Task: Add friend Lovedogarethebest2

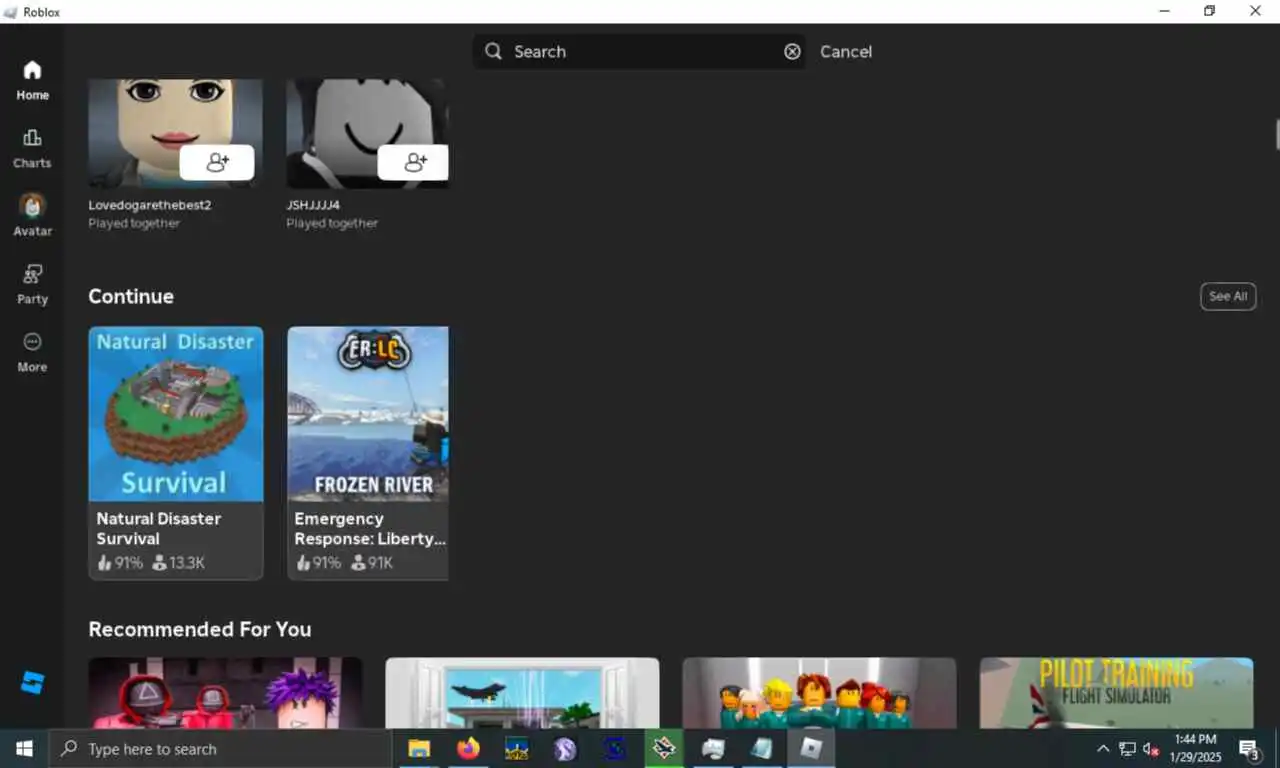Action: tap(217, 162)
